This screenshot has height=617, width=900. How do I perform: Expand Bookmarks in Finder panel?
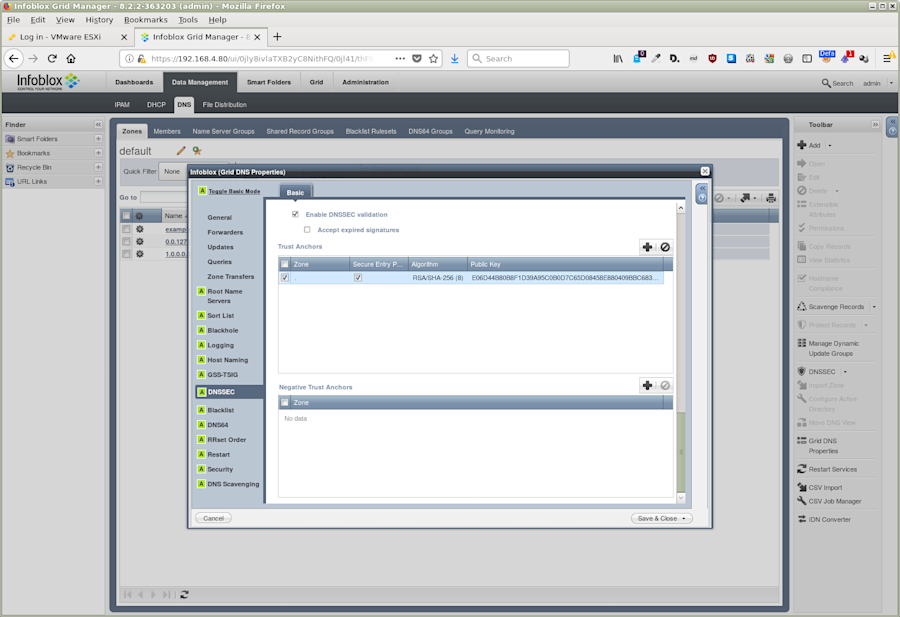[98, 153]
